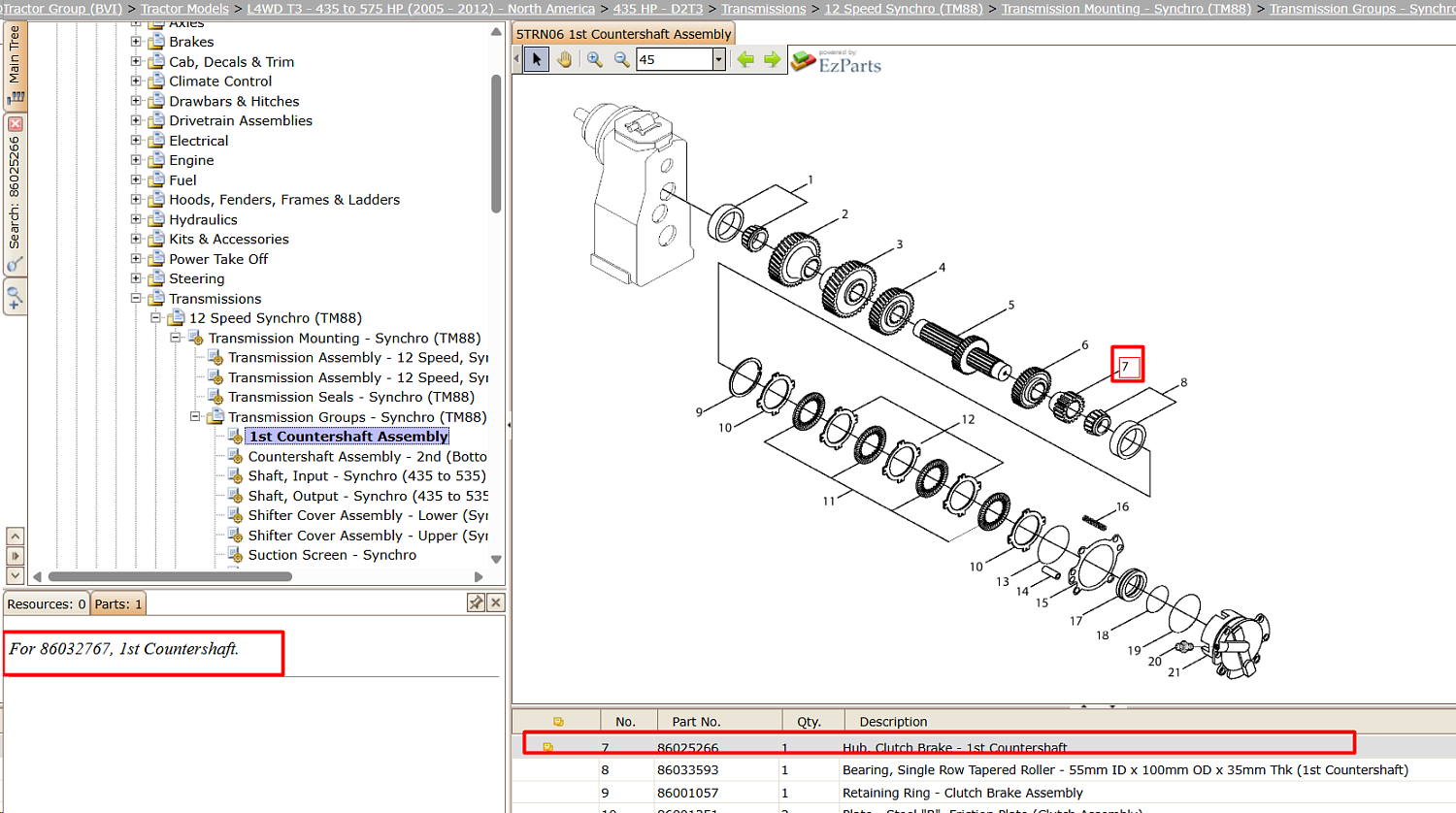
Task: Open the 12 Speed Synchro (TM88) breadcrumb link
Action: click(x=904, y=9)
